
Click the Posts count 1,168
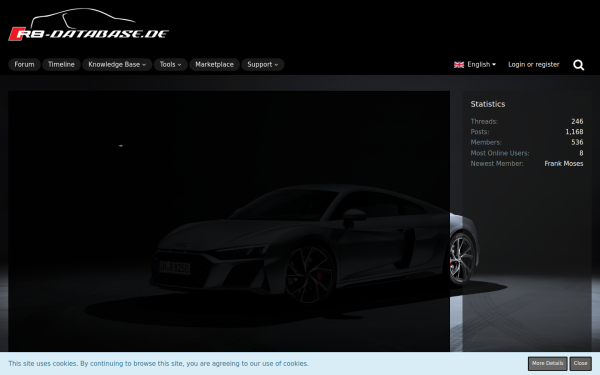(x=574, y=132)
